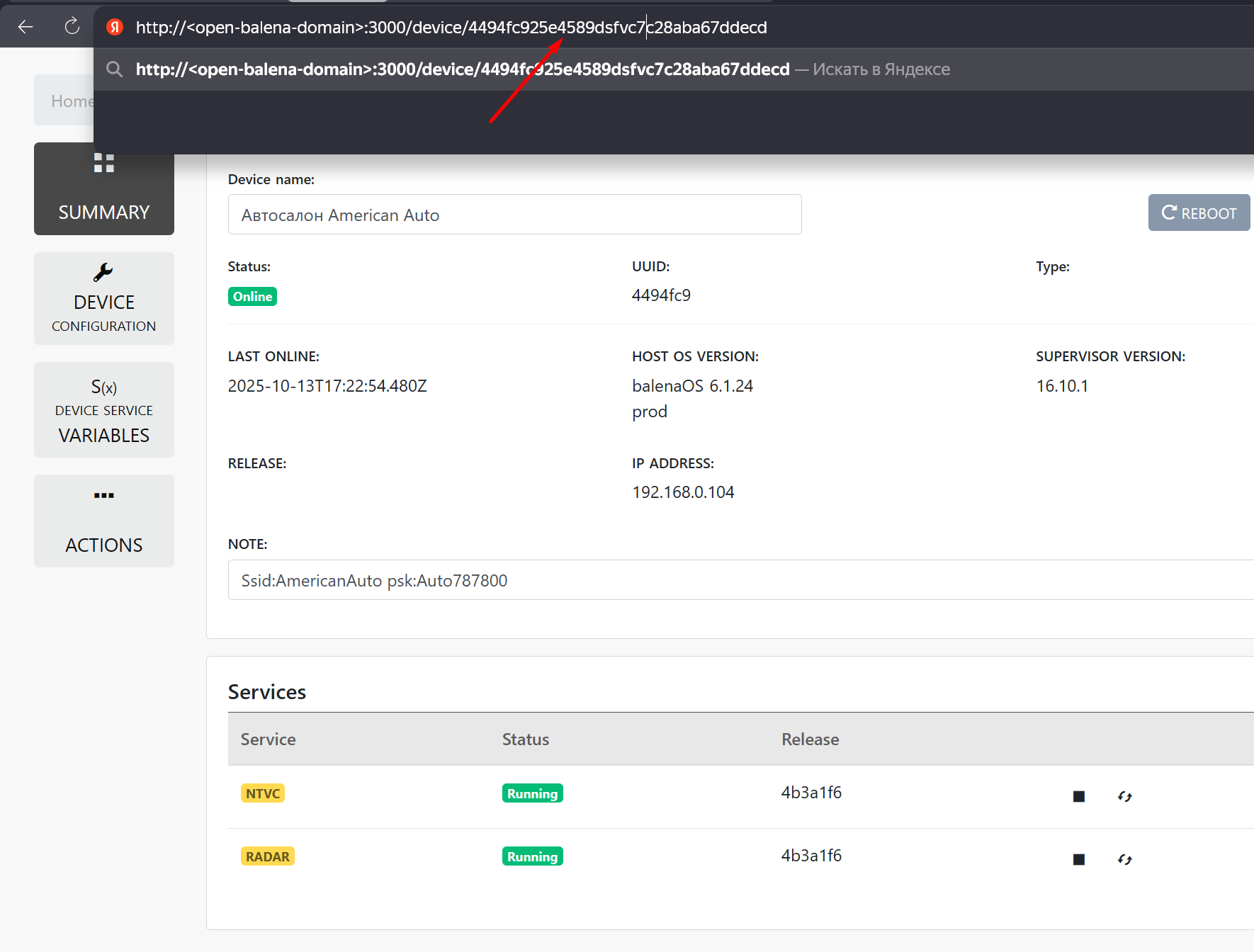Go to Device Service Variables
The width and height of the screenshot is (1254, 952).
point(104,409)
